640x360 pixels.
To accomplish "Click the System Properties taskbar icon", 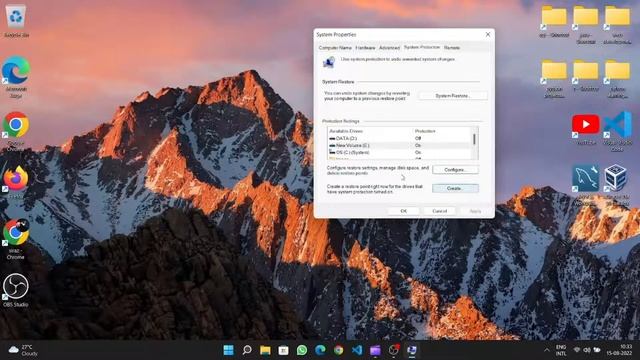I will 412,350.
